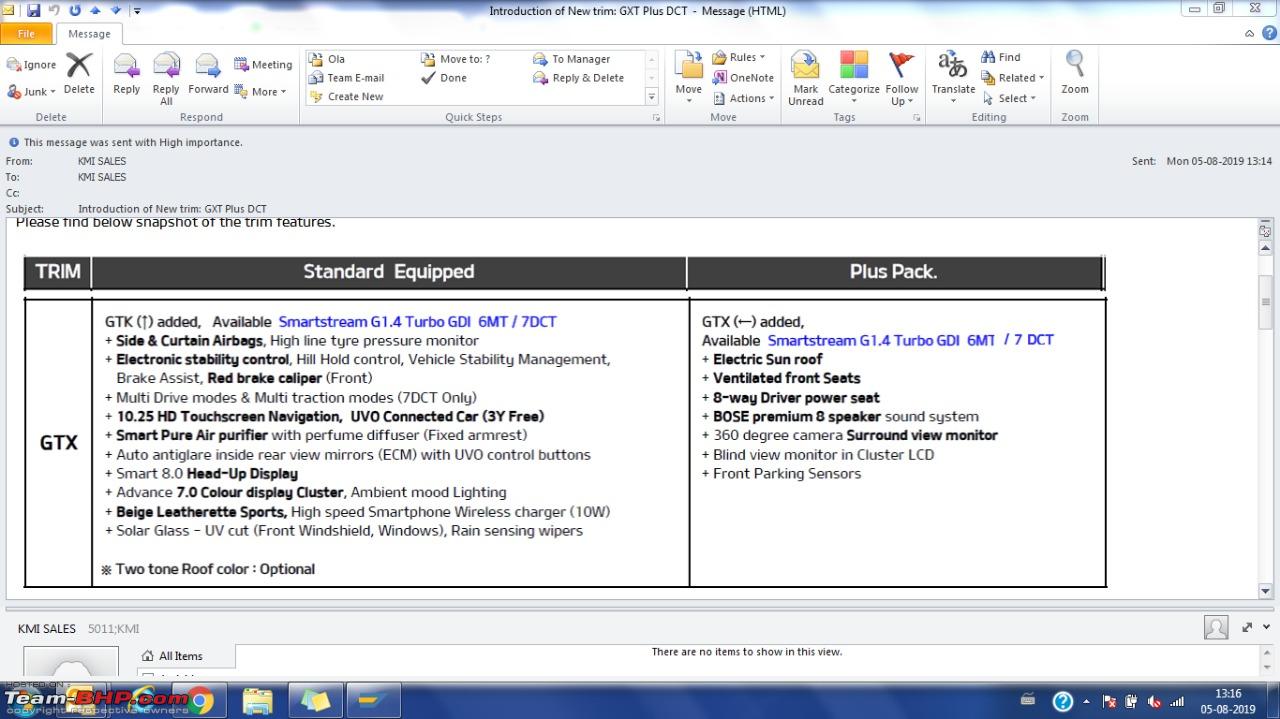This screenshot has height=719, width=1280.
Task: Undo the last action in title bar
Action: click(x=54, y=11)
